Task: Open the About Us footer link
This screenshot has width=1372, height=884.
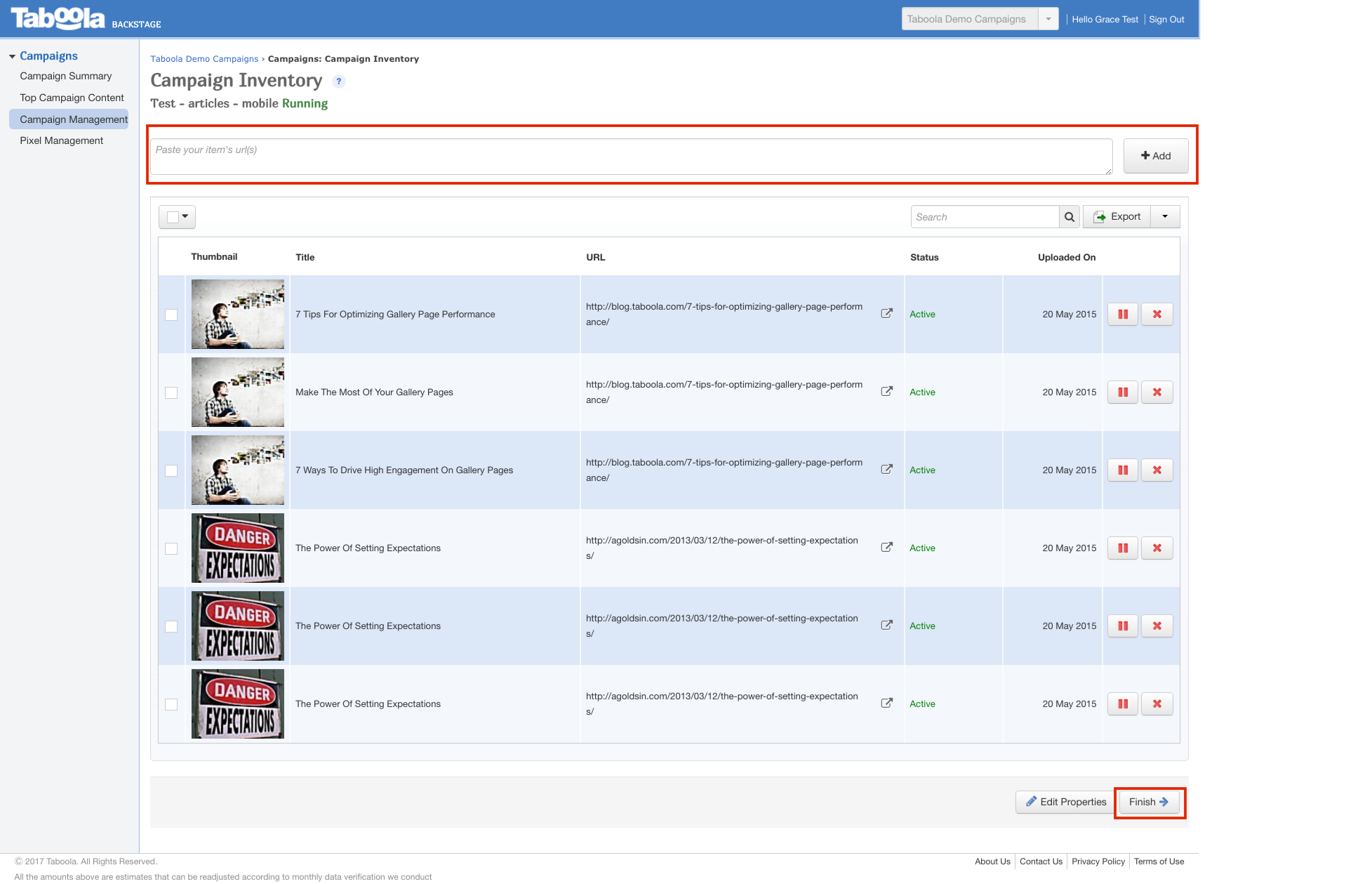Action: click(x=992, y=862)
